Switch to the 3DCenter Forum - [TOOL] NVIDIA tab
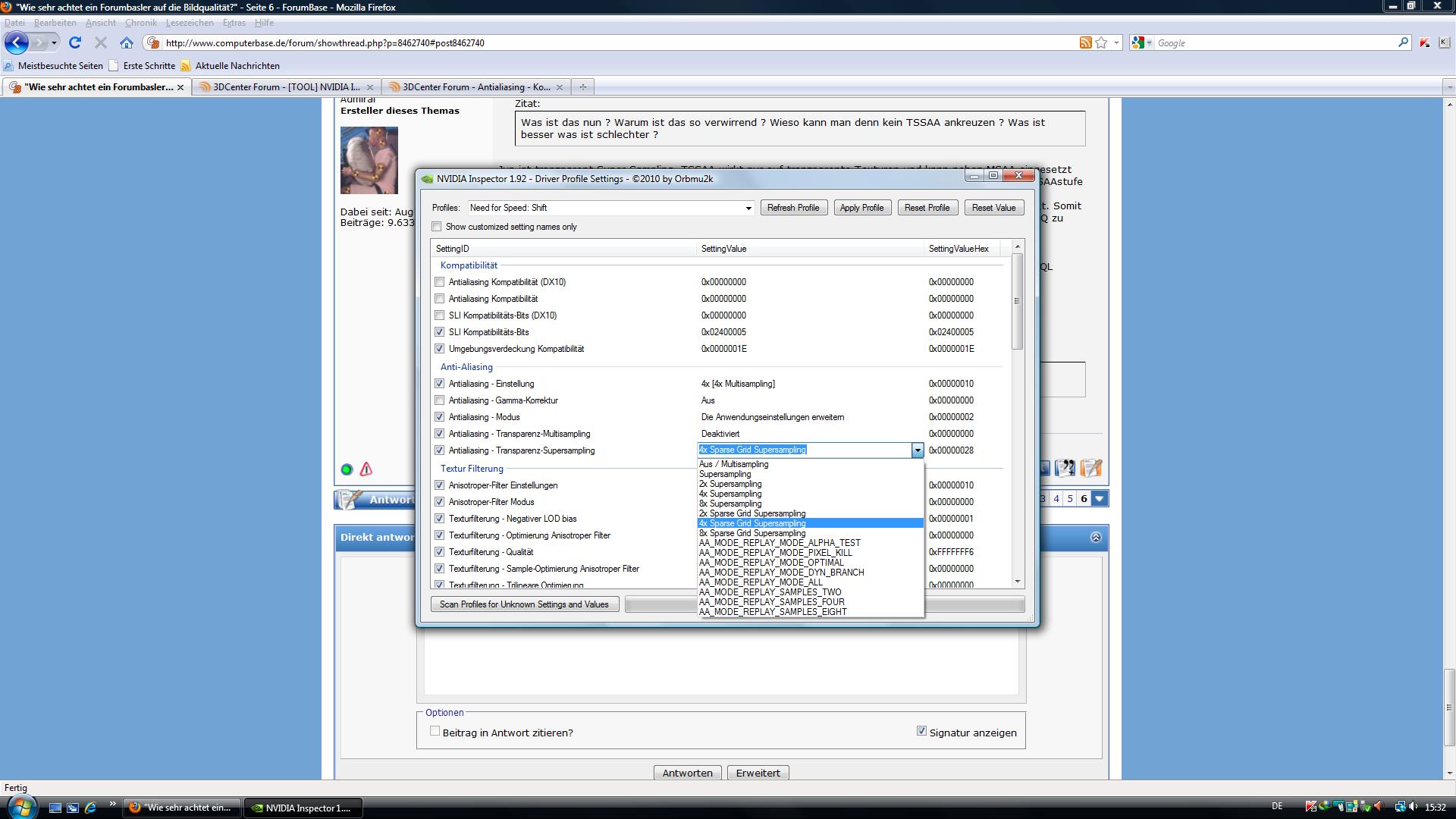The height and width of the screenshot is (819, 1456). pyautogui.click(x=285, y=87)
